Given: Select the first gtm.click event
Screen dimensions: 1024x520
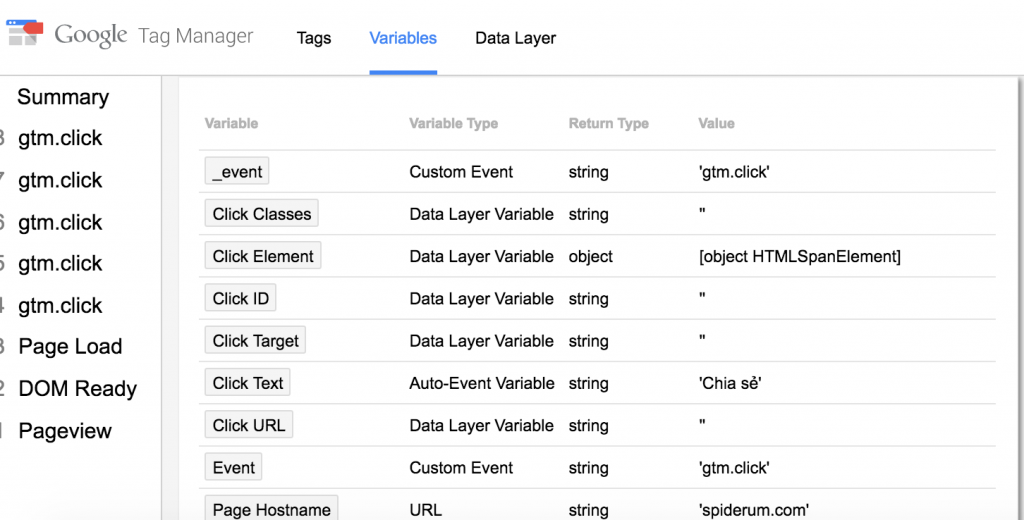Looking at the screenshot, I should pyautogui.click(x=60, y=138).
